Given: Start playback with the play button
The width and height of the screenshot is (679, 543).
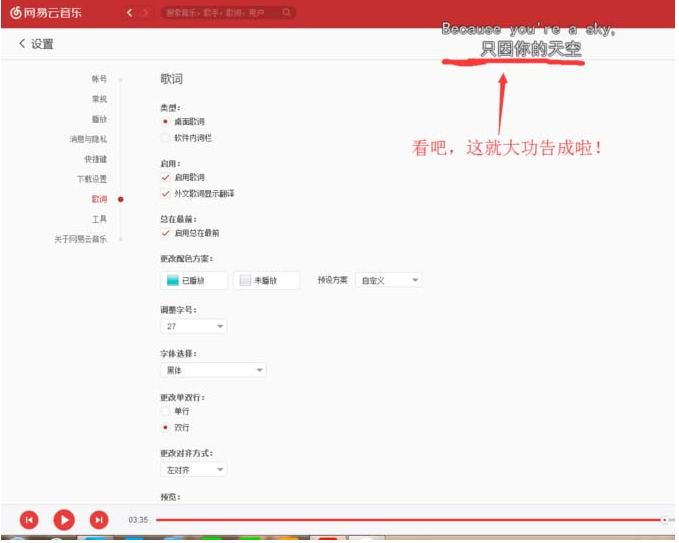Looking at the screenshot, I should [64, 521].
